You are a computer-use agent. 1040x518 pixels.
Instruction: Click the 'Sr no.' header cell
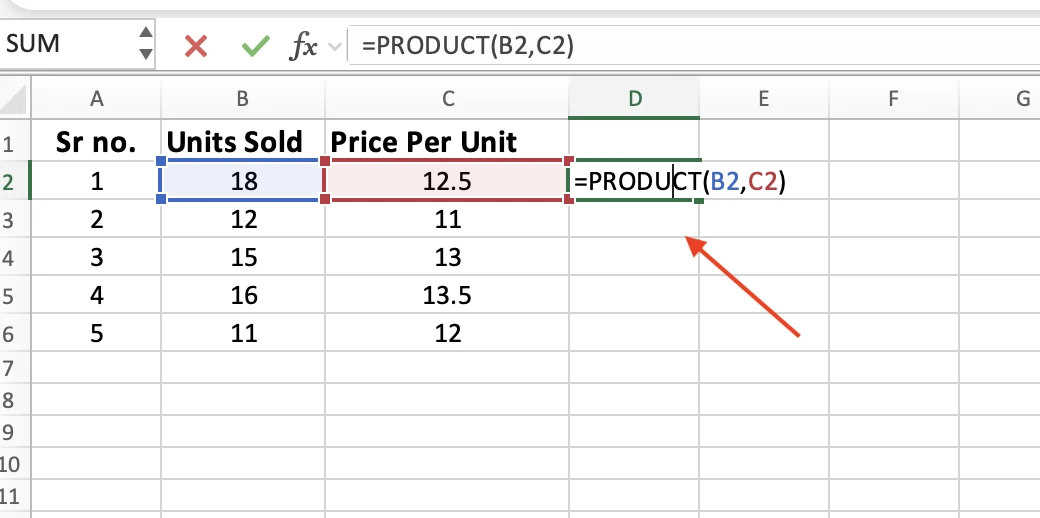pos(97,142)
